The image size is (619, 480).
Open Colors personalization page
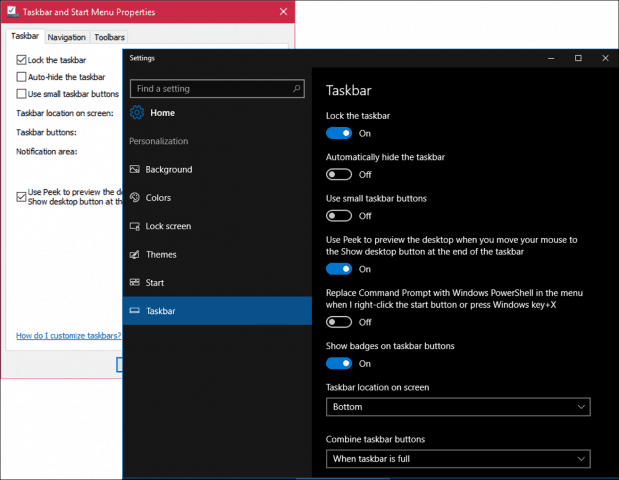tap(217, 198)
